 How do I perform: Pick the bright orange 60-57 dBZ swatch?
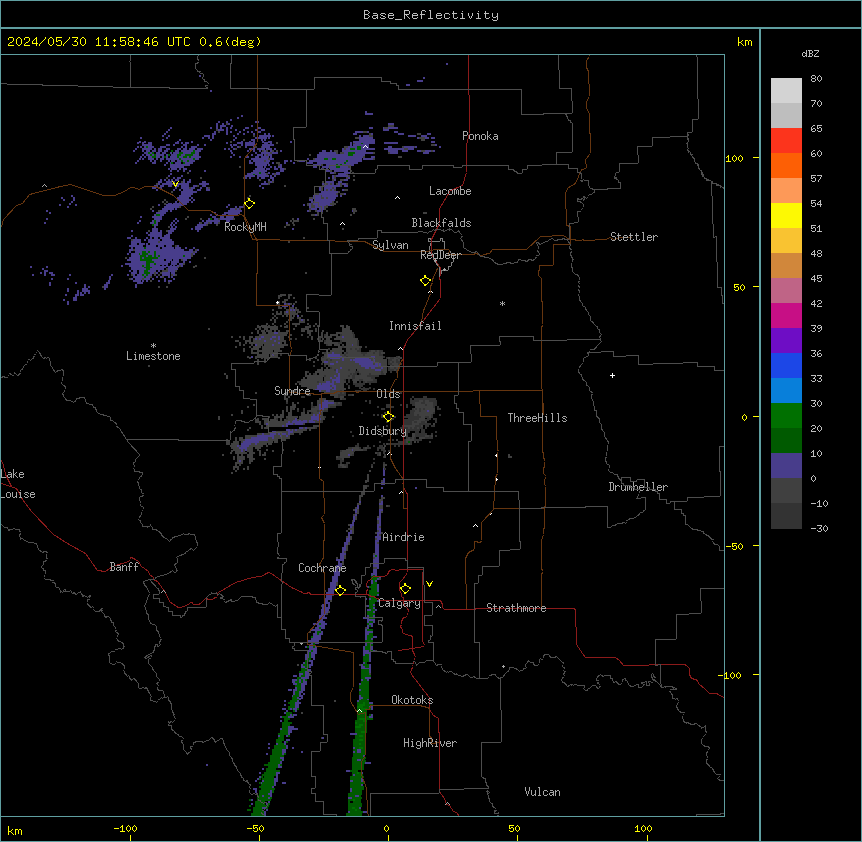(786, 165)
